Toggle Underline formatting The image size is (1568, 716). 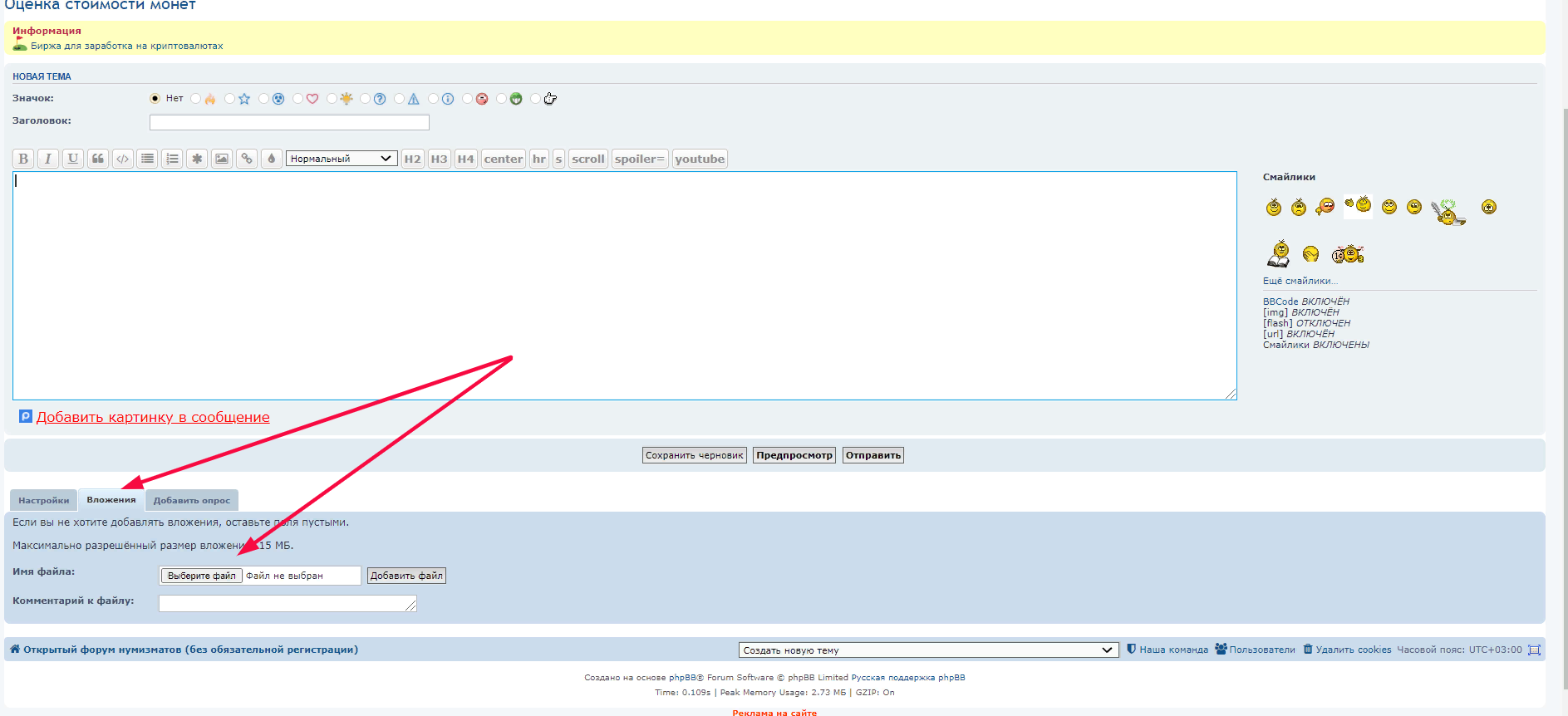(73, 159)
